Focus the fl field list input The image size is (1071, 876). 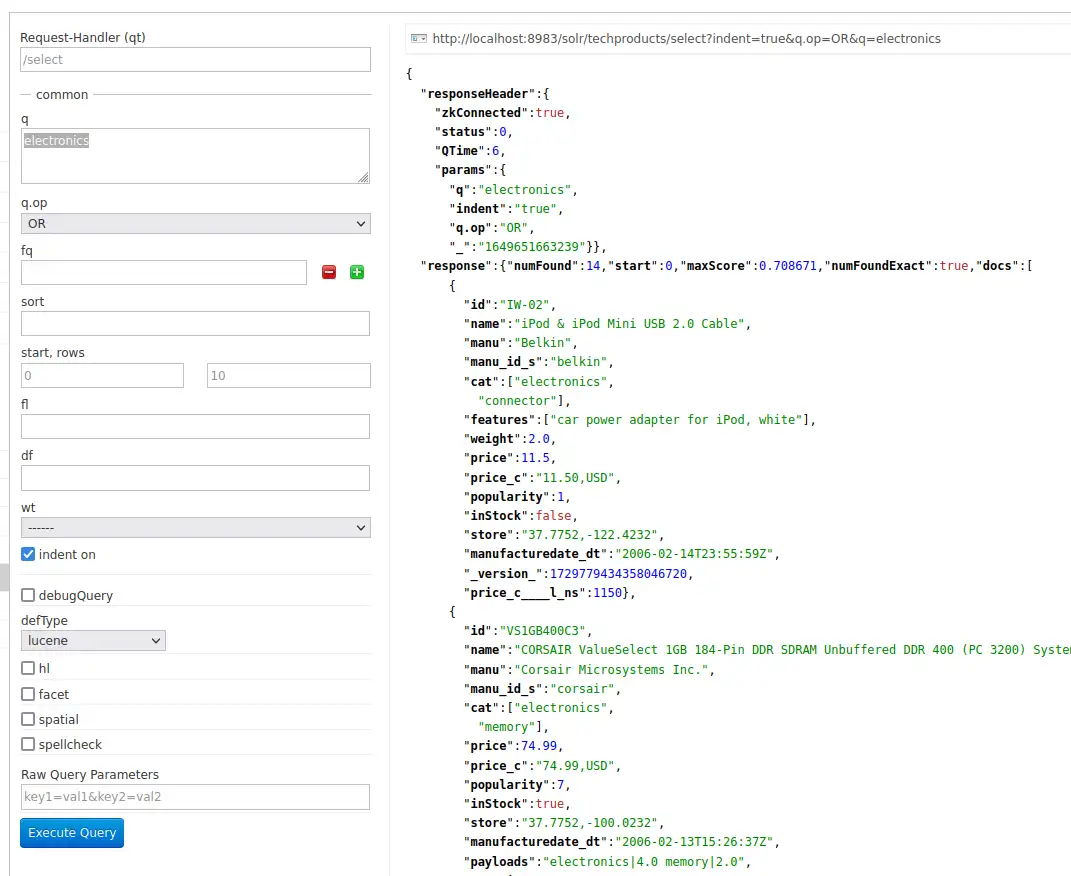click(x=195, y=427)
